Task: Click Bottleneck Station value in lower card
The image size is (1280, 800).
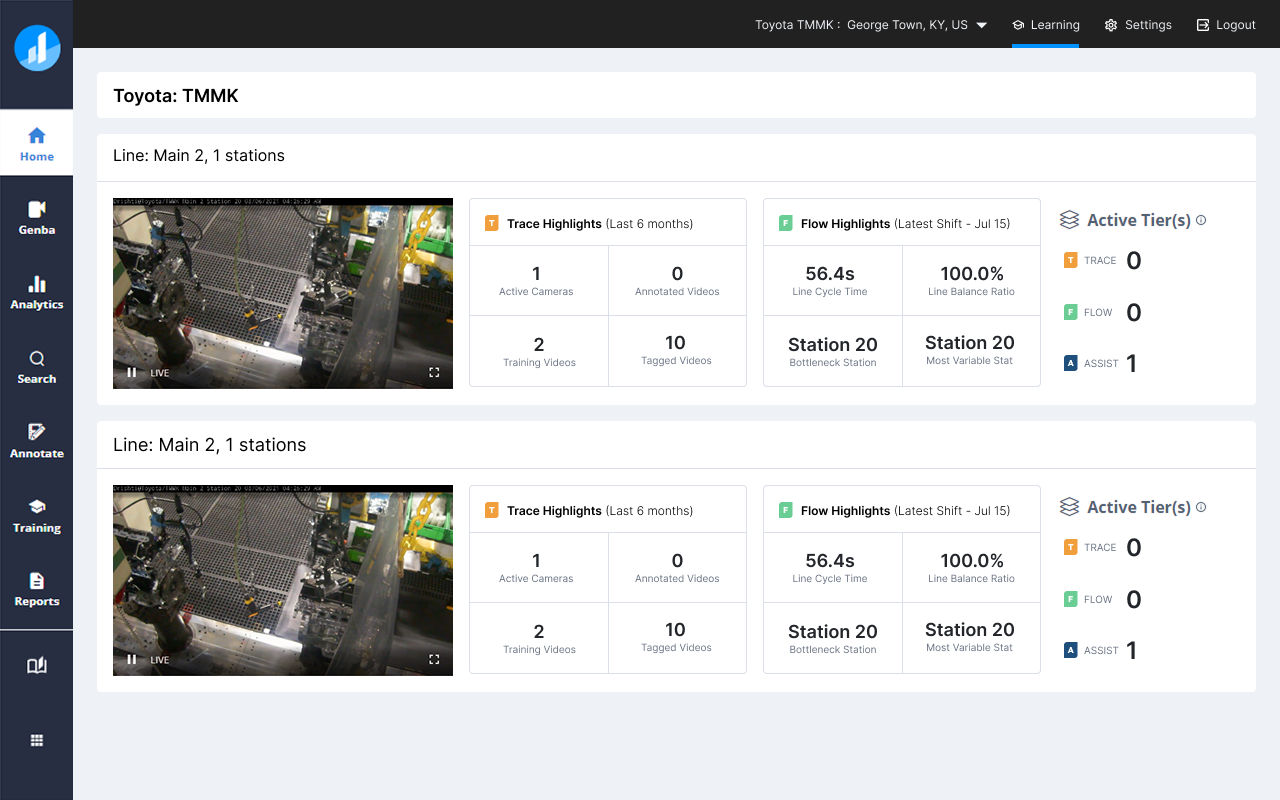Action: pos(833,631)
